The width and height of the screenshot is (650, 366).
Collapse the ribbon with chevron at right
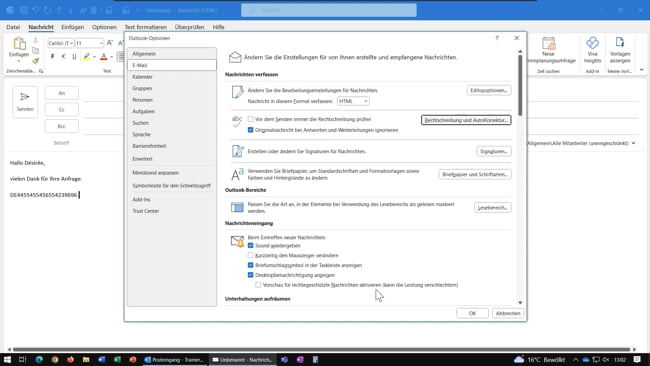[x=642, y=70]
